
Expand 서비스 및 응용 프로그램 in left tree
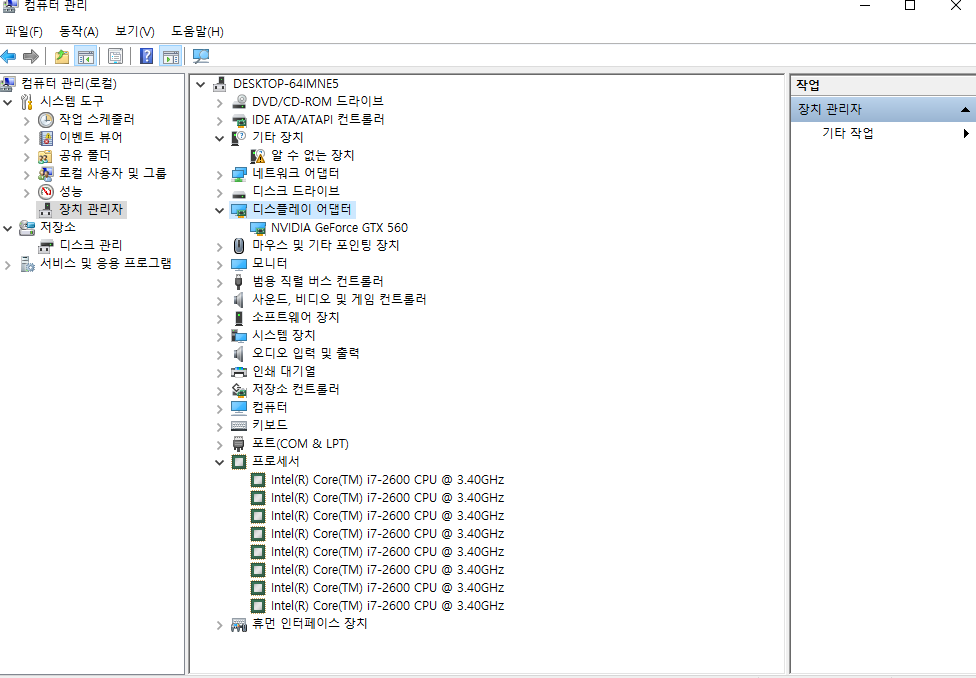[9, 264]
